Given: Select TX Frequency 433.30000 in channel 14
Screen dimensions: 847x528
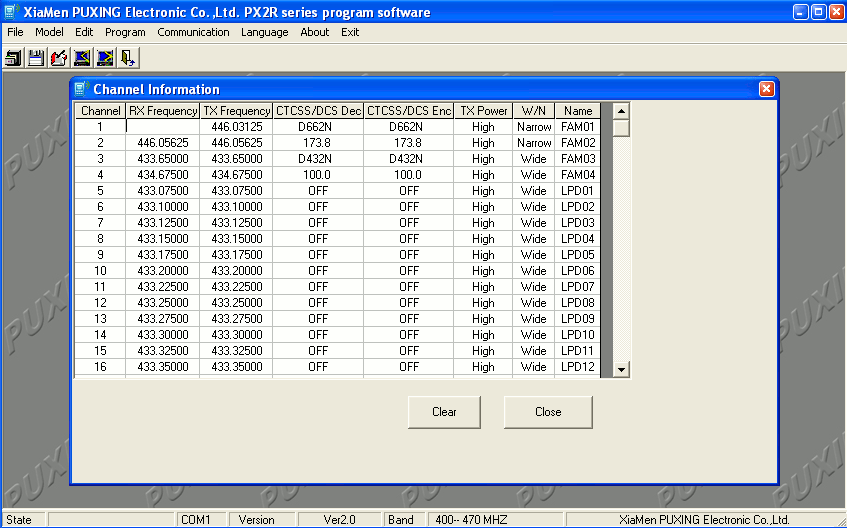Looking at the screenshot, I should pos(237,335).
